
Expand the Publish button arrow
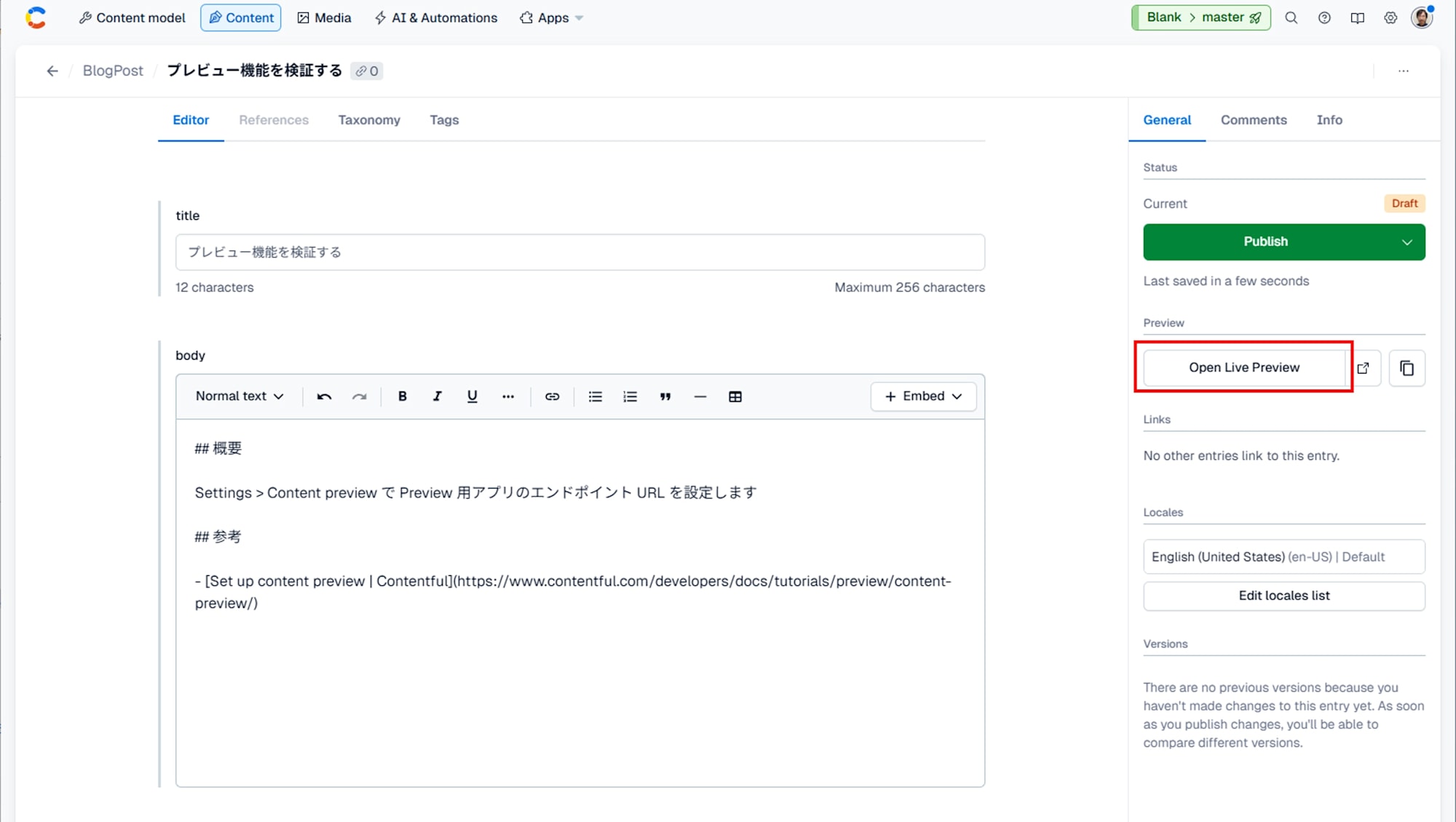click(x=1406, y=242)
